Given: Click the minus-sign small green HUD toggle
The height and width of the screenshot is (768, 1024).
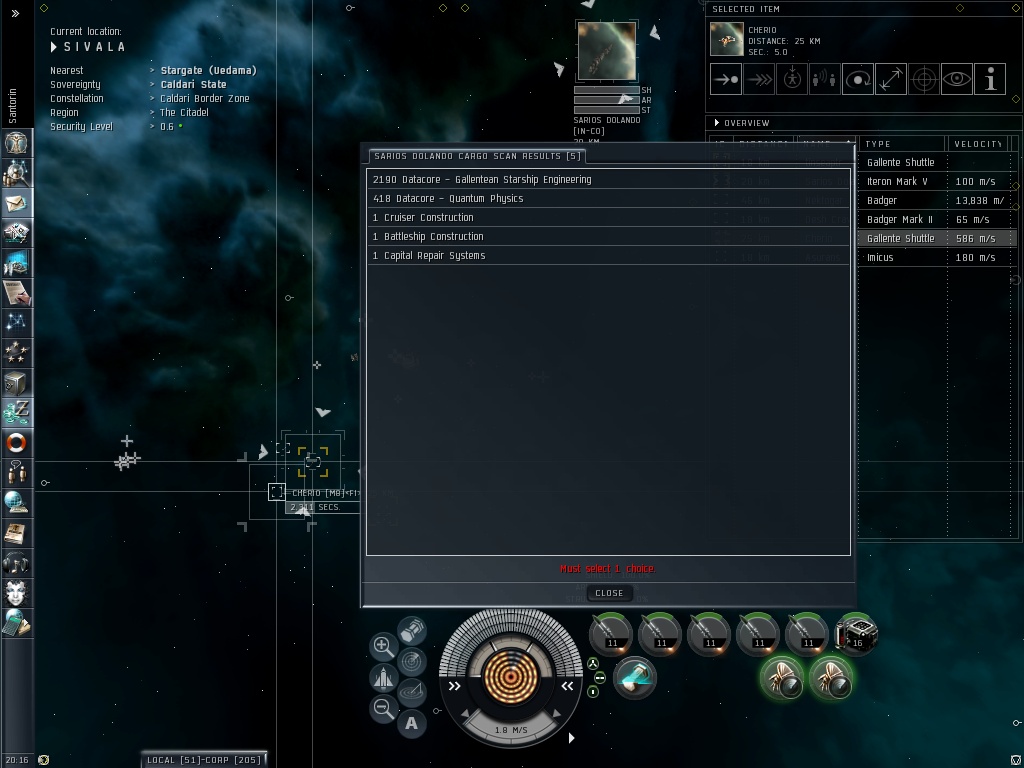Looking at the screenshot, I should (600, 678).
